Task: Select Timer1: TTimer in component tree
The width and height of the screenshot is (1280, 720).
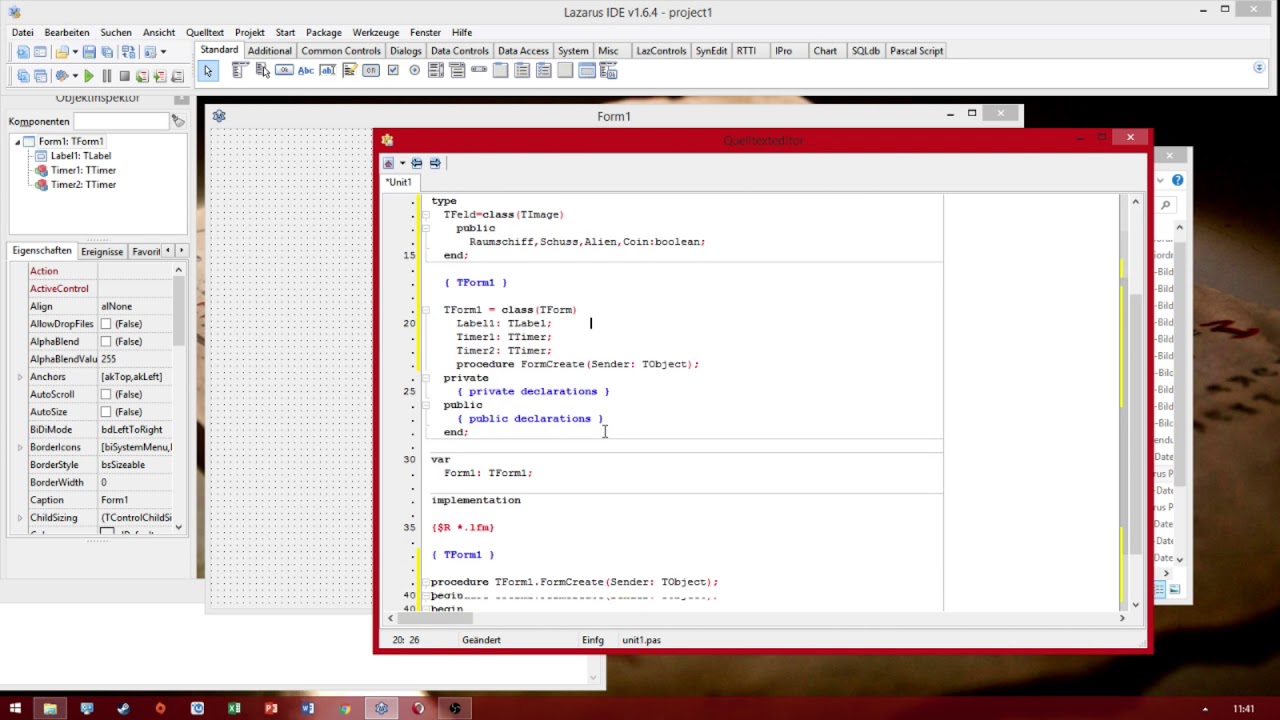Action: tap(83, 170)
